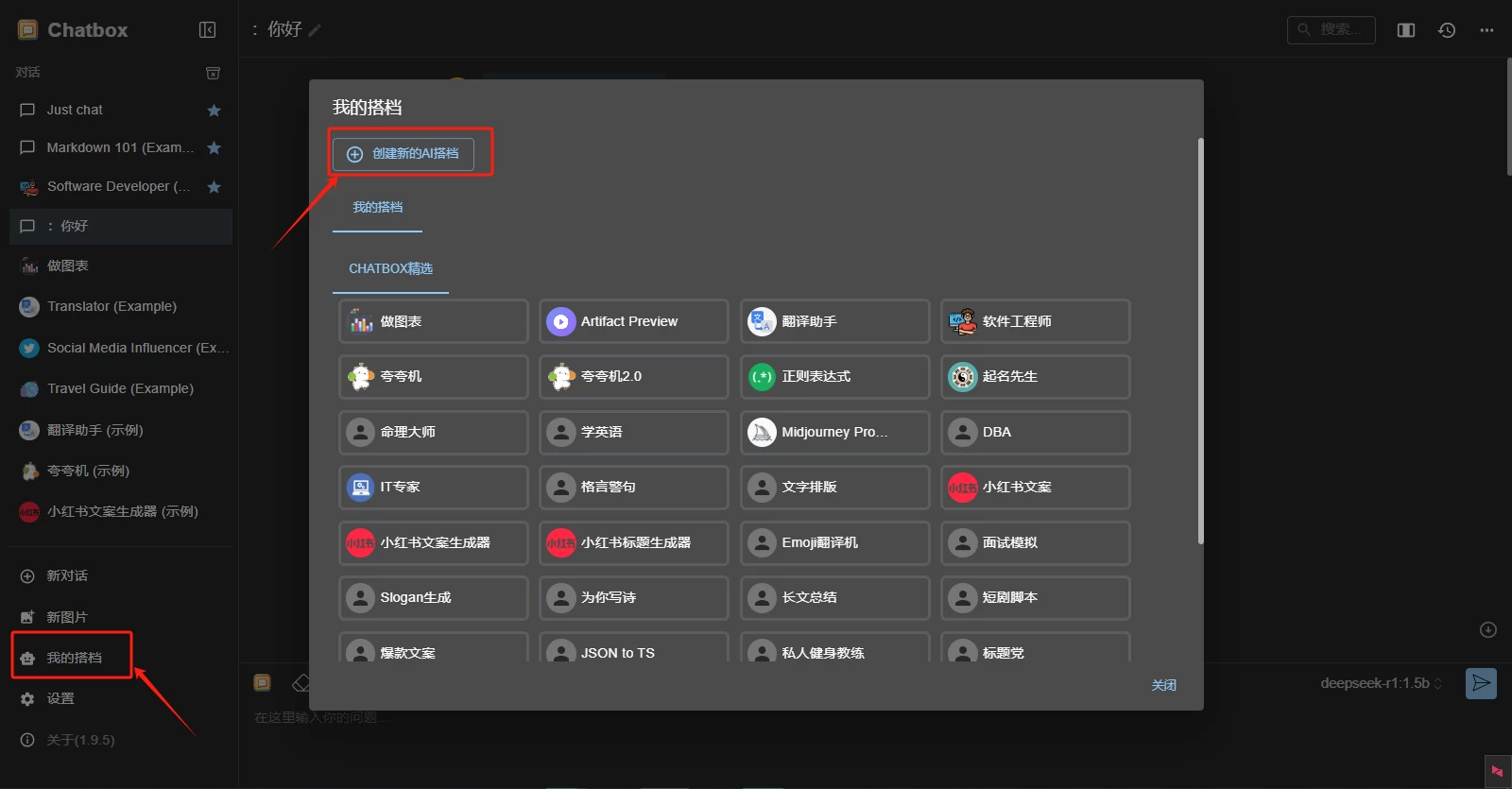Open the three-dots more options menu
Viewport: 1512px width, 789px height.
[x=1486, y=30]
